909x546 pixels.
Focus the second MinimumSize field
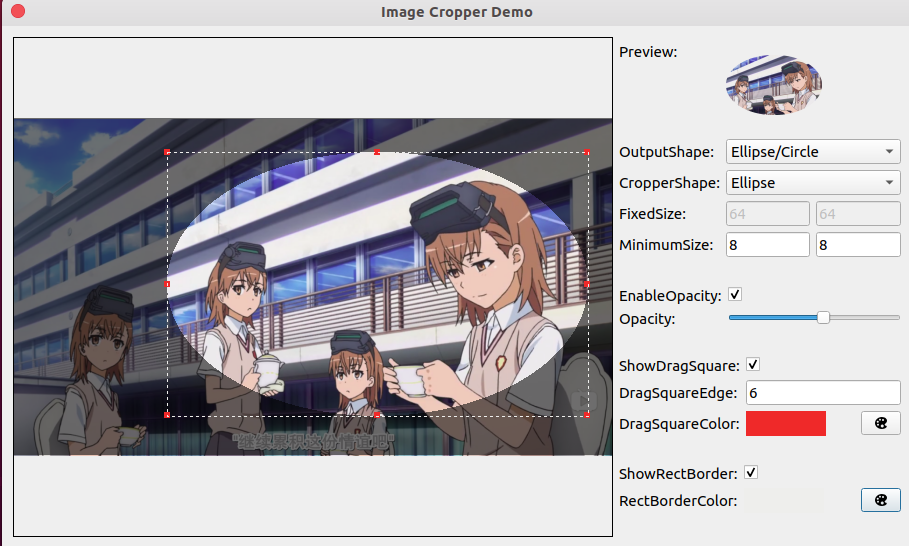(x=858, y=245)
